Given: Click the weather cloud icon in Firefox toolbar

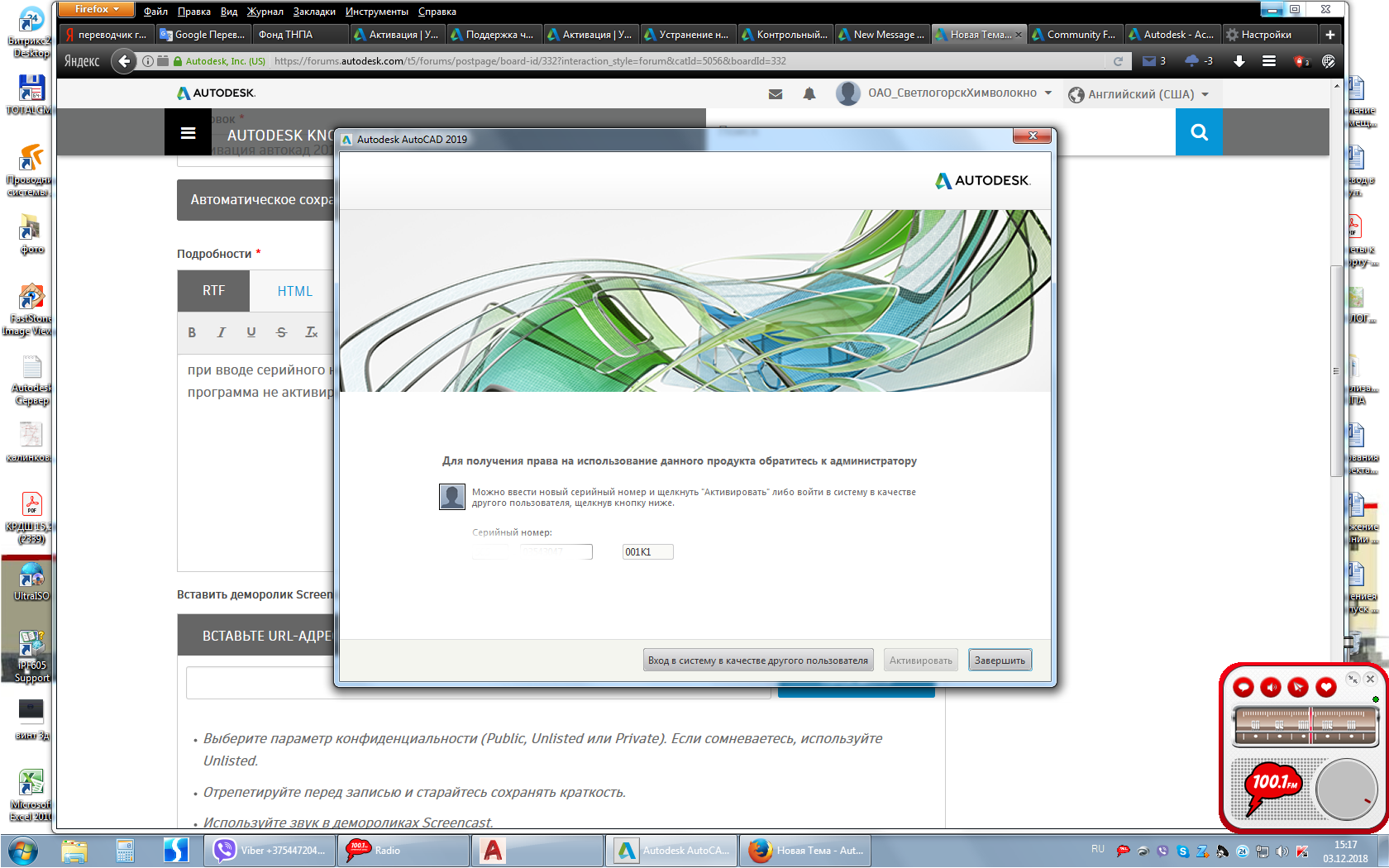Looking at the screenshot, I should coord(1198,61).
